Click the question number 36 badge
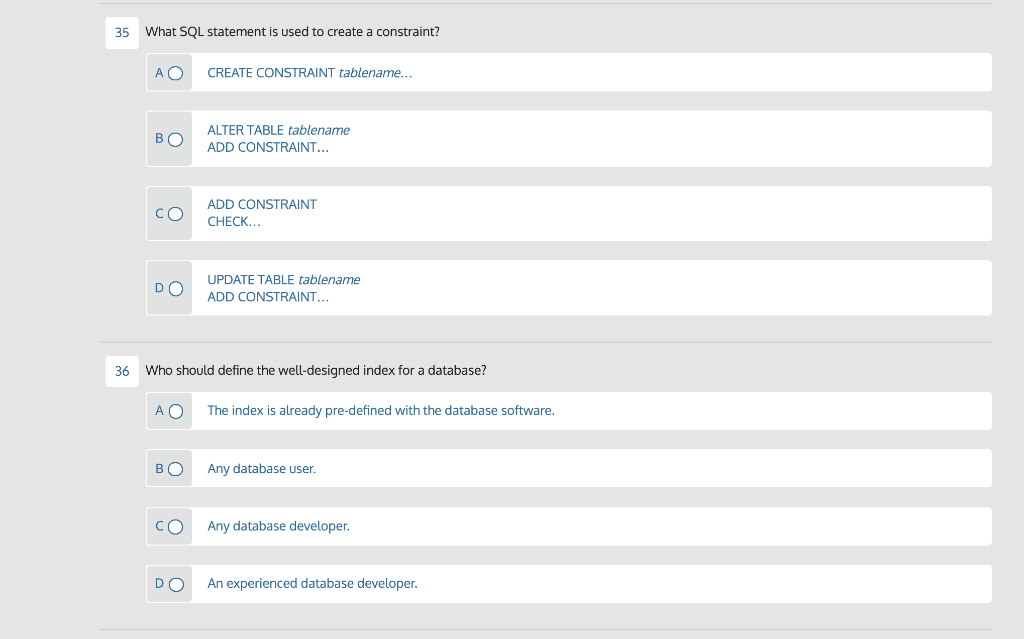This screenshot has width=1024, height=639. click(x=121, y=370)
